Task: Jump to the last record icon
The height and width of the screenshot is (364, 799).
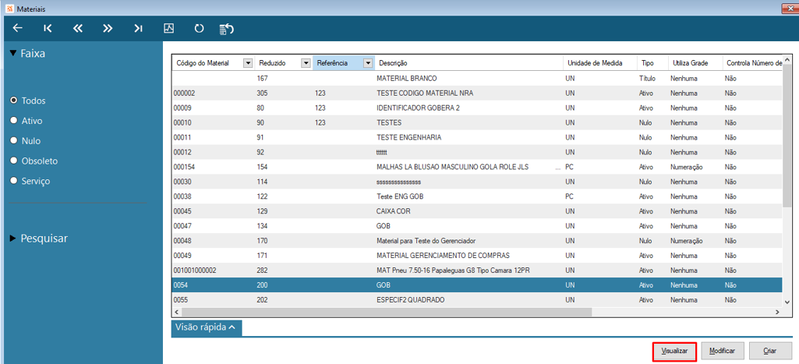Action: pyautogui.click(x=138, y=29)
